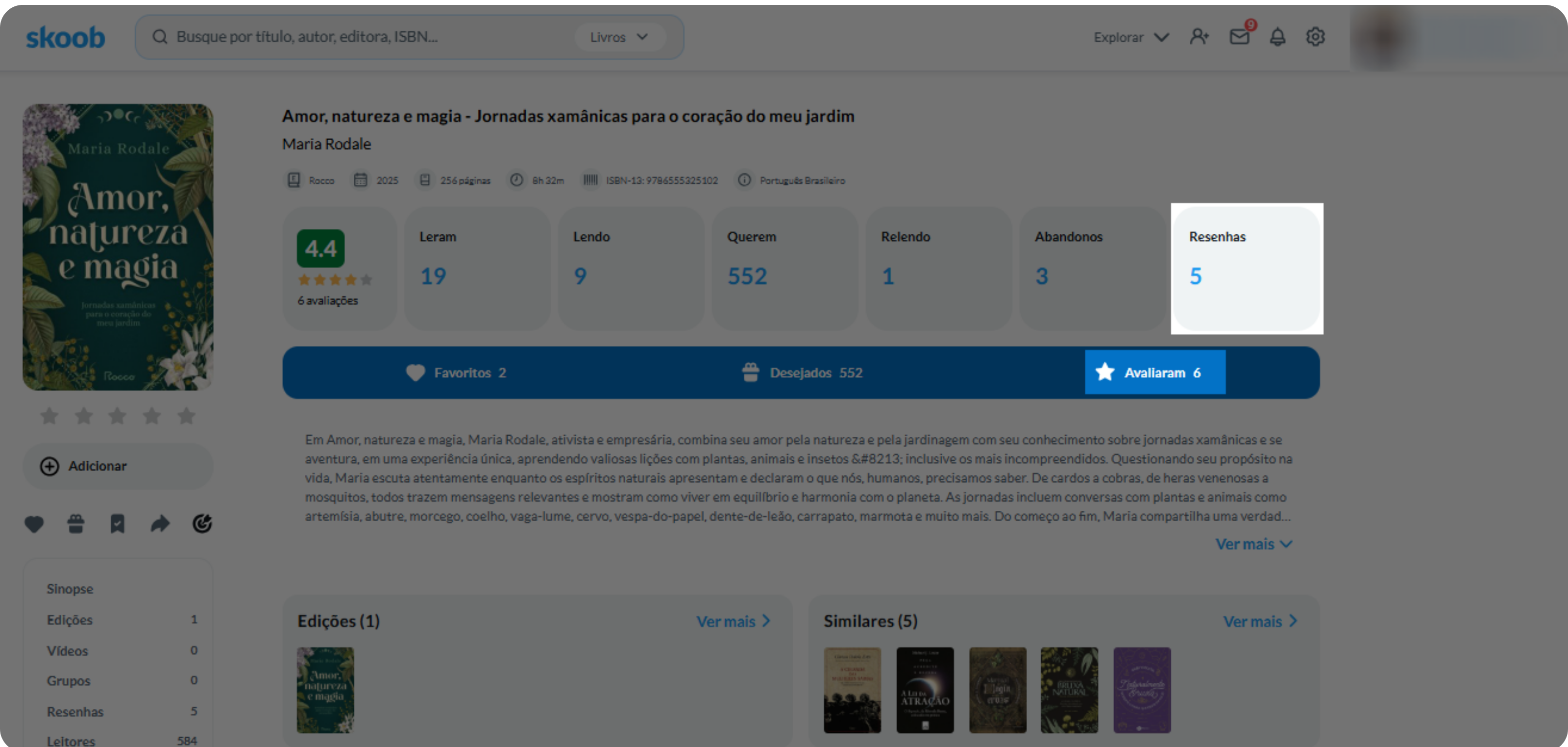Click the Adicionar button

click(x=118, y=466)
